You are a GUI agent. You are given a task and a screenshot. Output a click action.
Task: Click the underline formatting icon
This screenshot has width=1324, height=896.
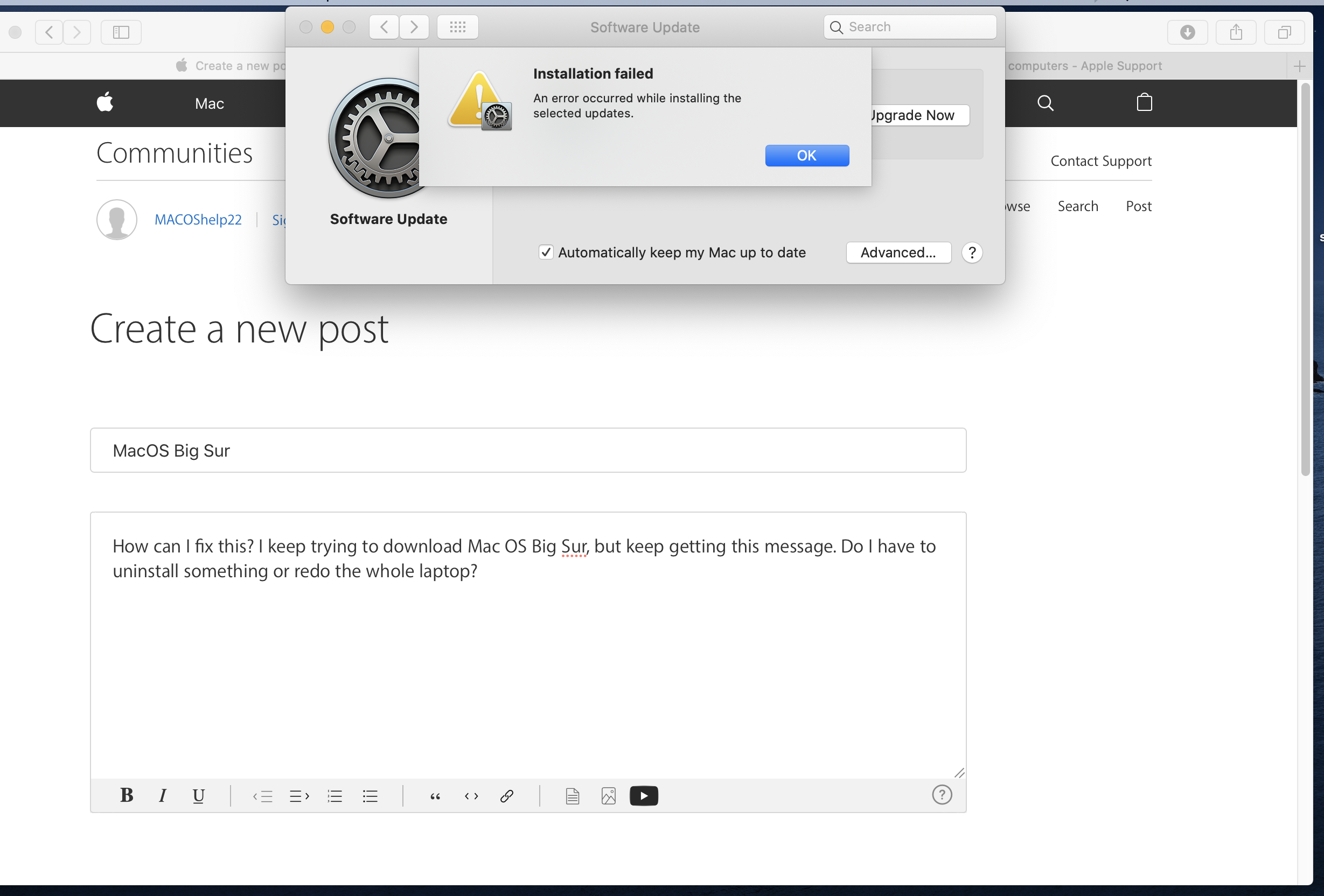(x=198, y=795)
